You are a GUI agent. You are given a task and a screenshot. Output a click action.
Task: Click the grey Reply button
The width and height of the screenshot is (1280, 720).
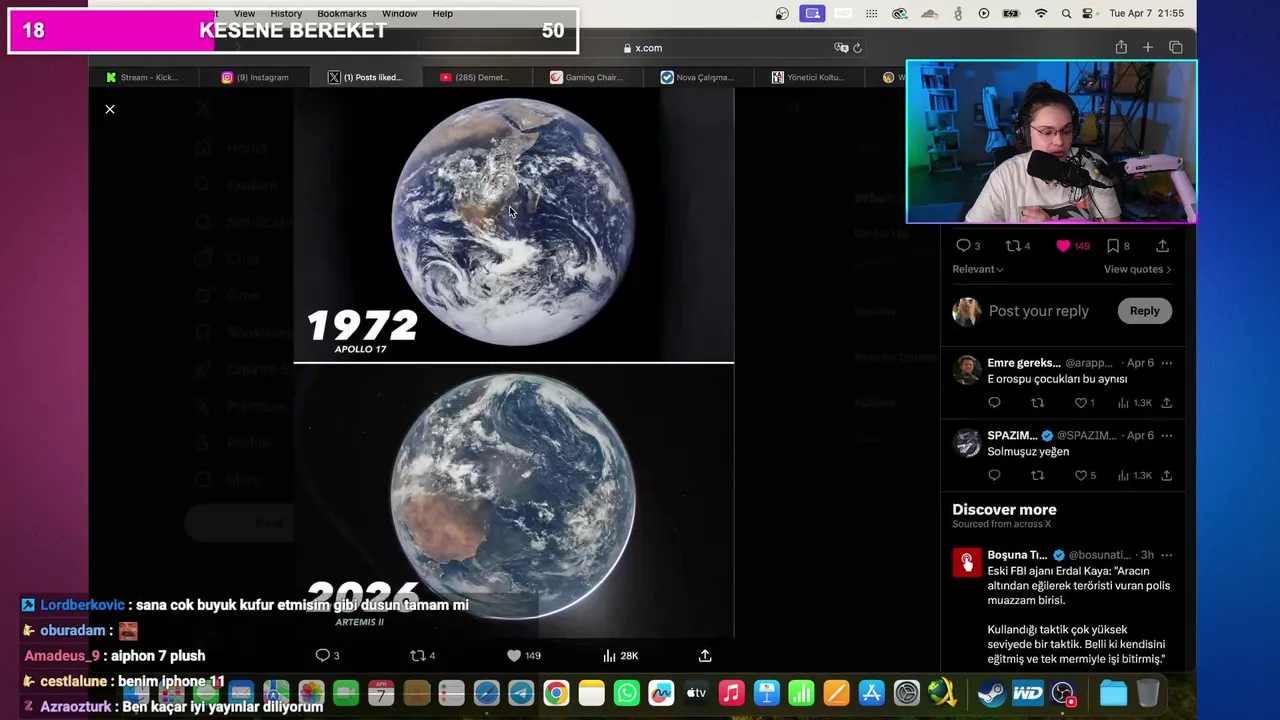pos(1144,311)
